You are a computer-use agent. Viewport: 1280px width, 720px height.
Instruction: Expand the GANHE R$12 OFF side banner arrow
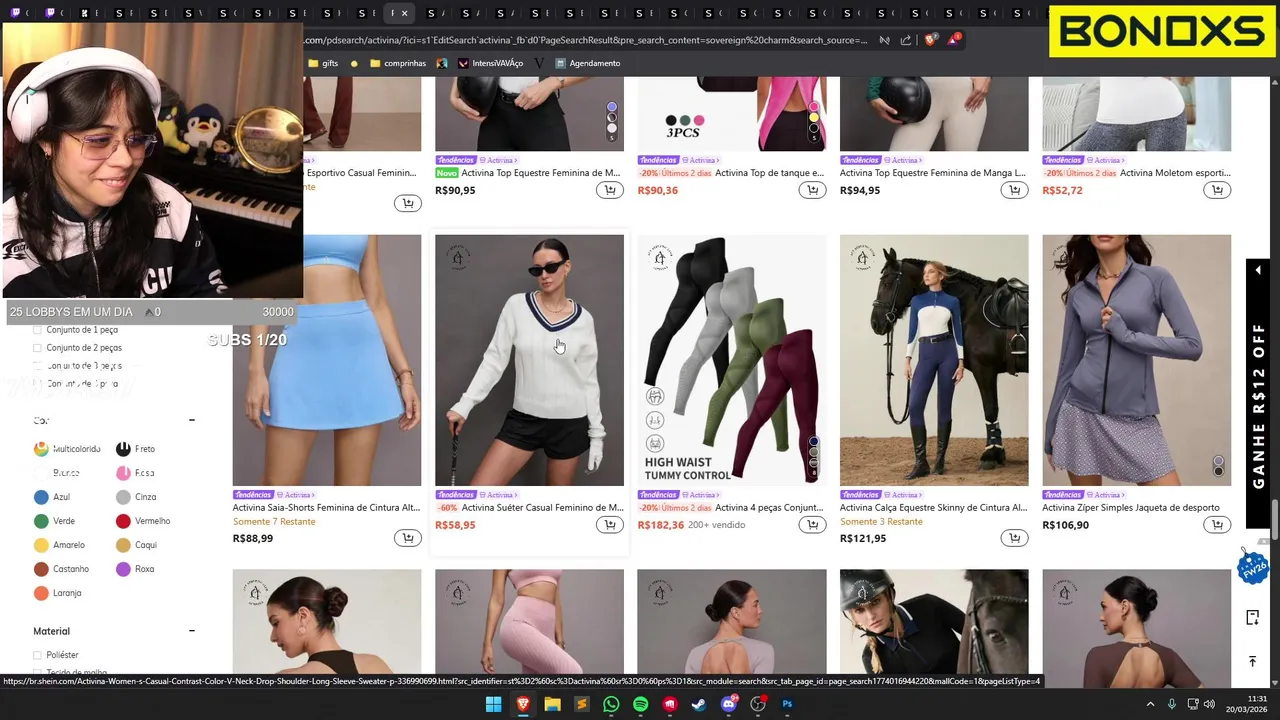tap(1258, 270)
